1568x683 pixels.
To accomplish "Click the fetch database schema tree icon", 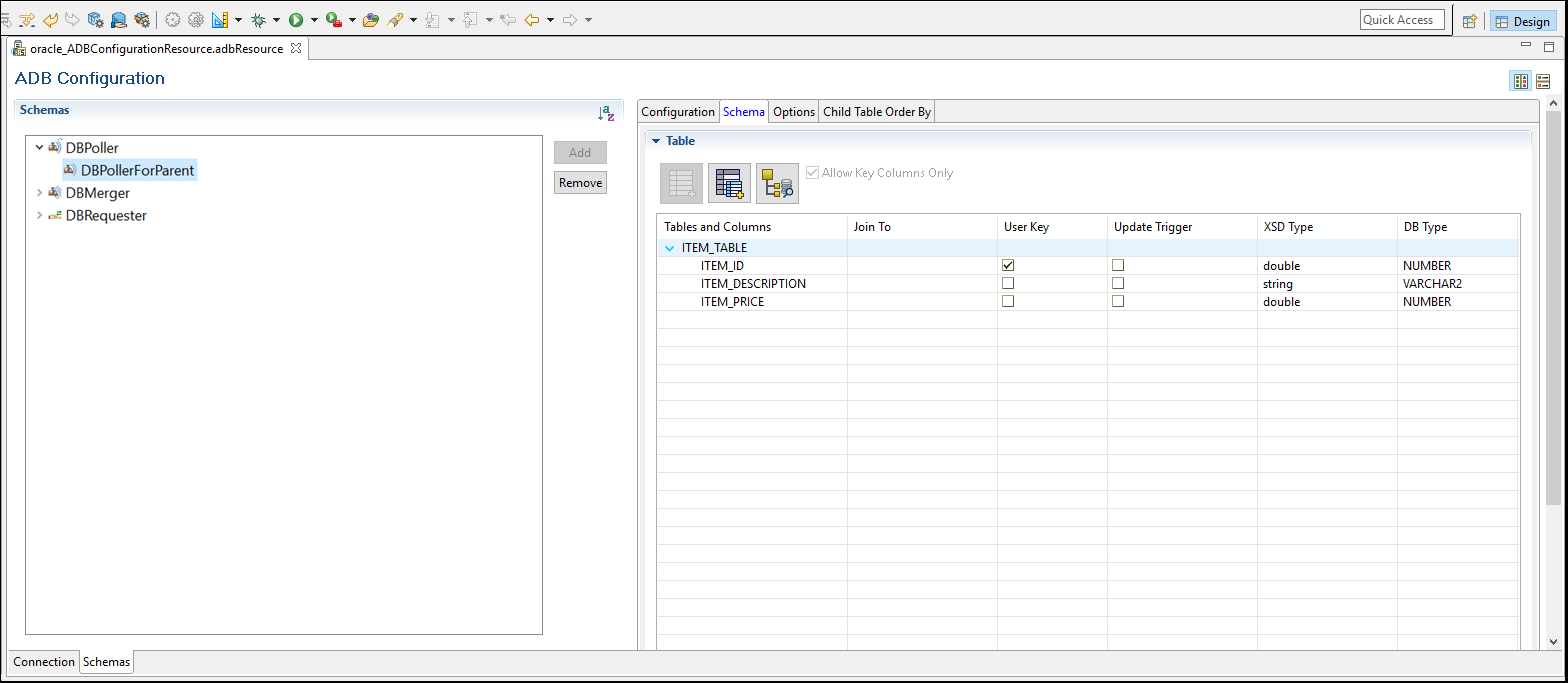I will pyautogui.click(x=777, y=183).
